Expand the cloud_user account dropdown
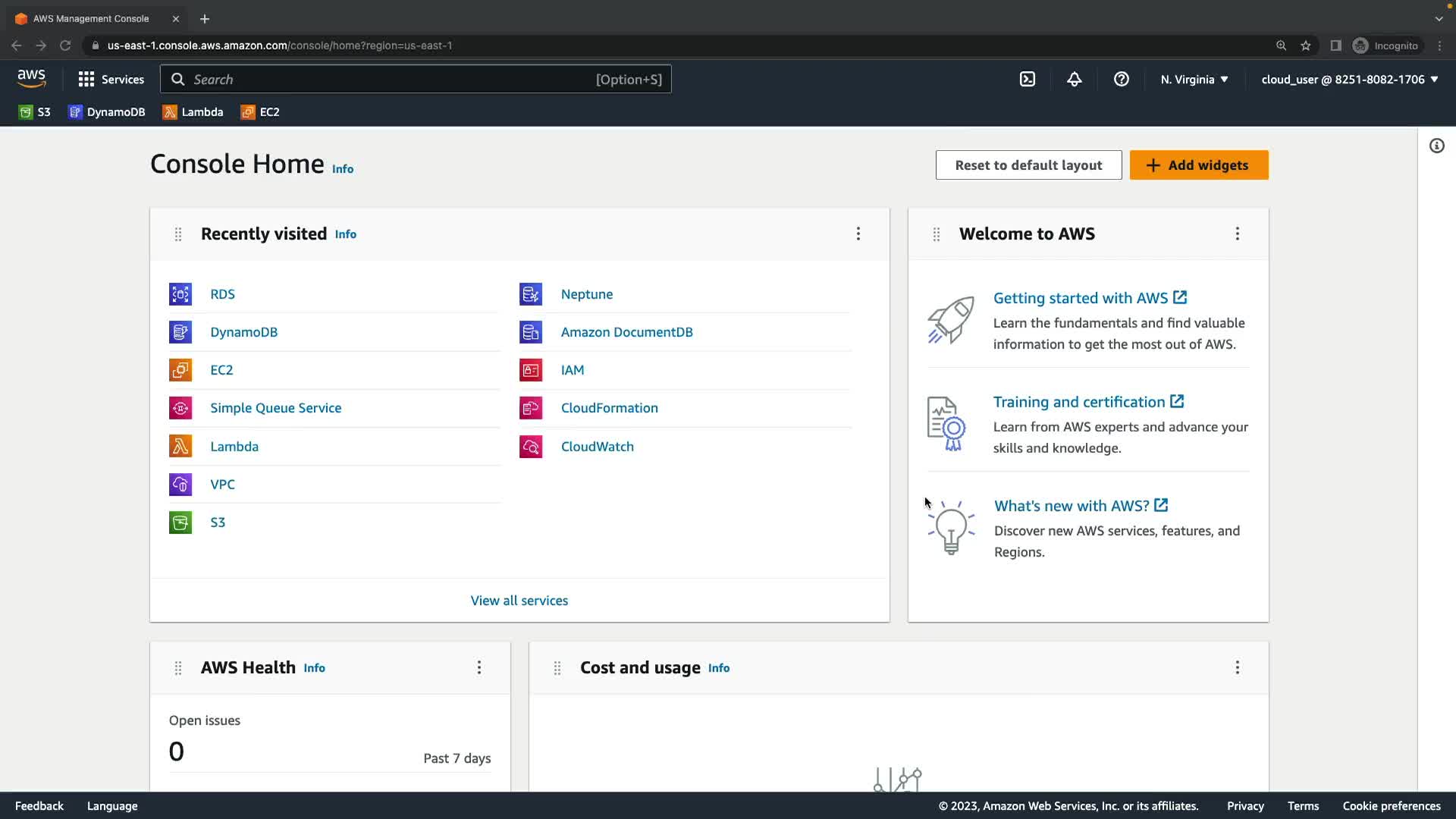 point(1350,79)
